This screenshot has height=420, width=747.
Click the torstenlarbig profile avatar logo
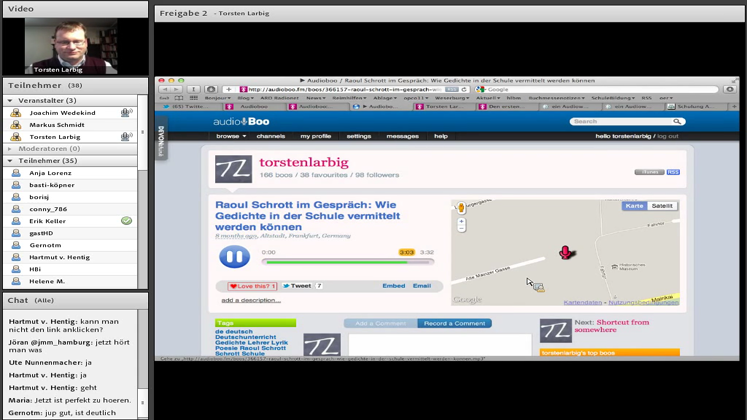click(x=233, y=169)
